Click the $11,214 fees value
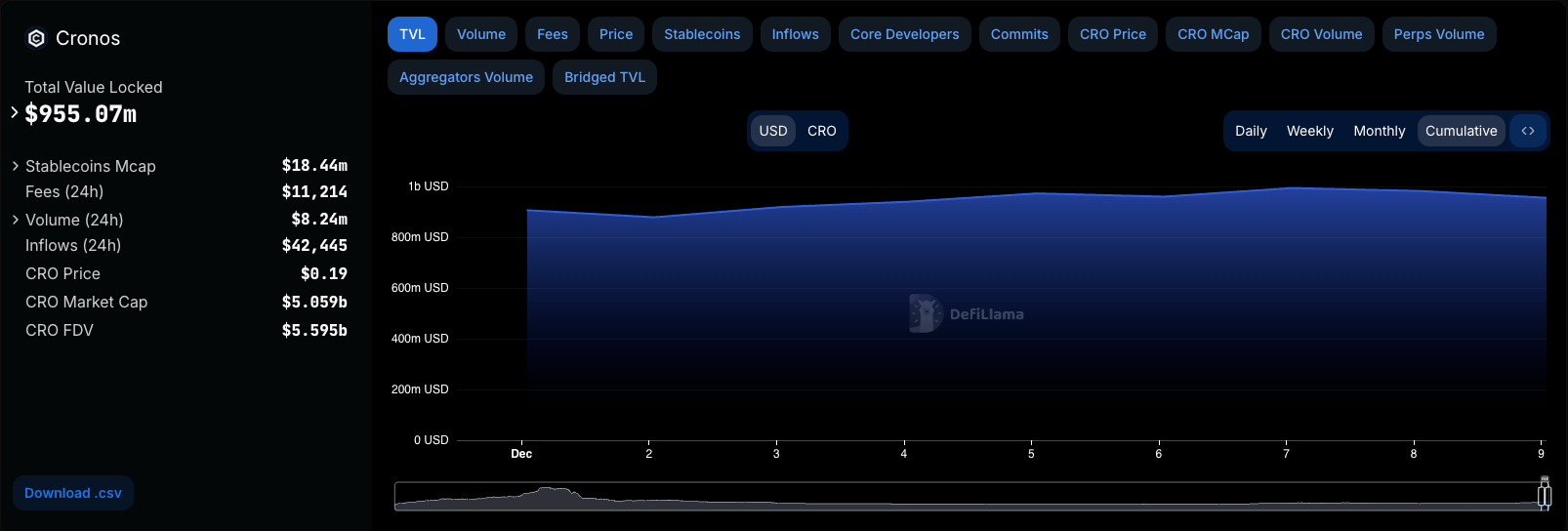This screenshot has width=1568, height=531. (x=314, y=192)
